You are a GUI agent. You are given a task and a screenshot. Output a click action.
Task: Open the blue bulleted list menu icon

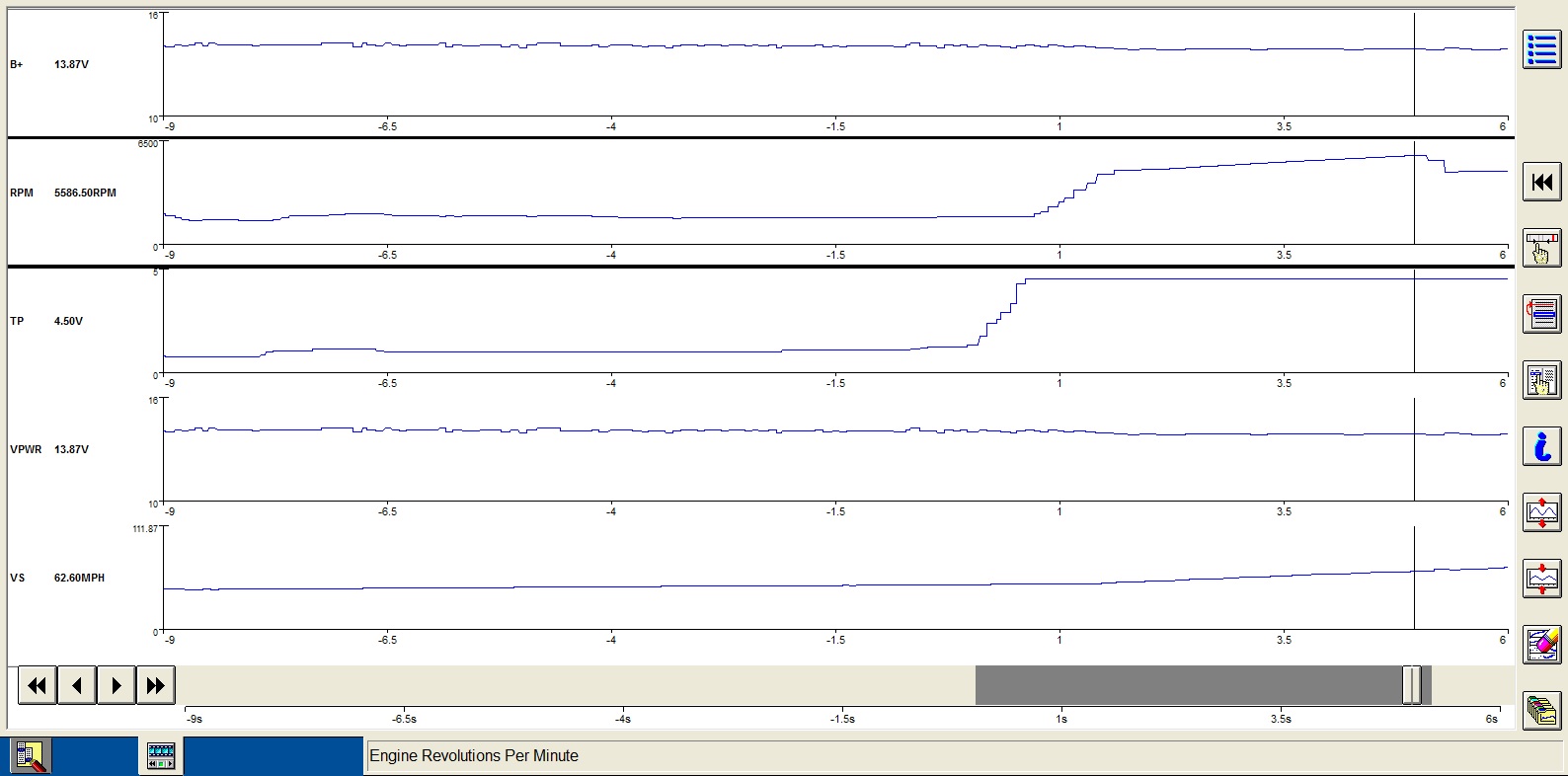pos(1541,50)
